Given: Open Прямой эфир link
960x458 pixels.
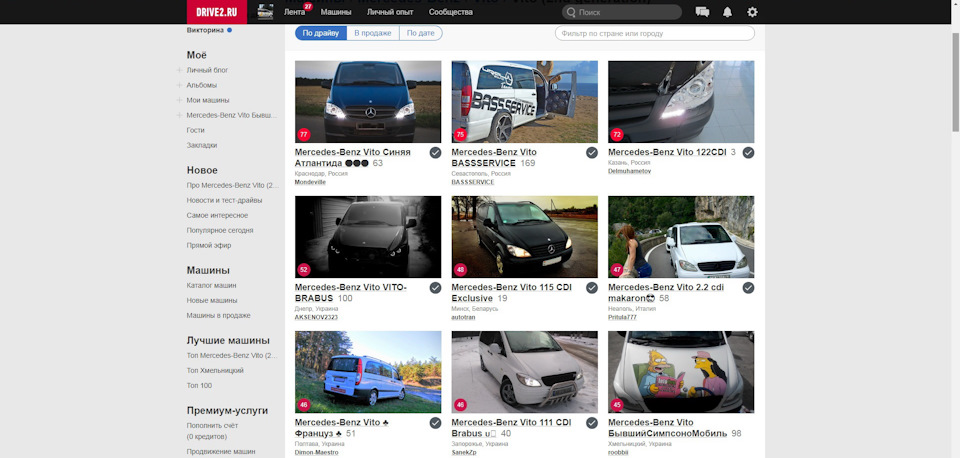Looking at the screenshot, I should point(209,246).
